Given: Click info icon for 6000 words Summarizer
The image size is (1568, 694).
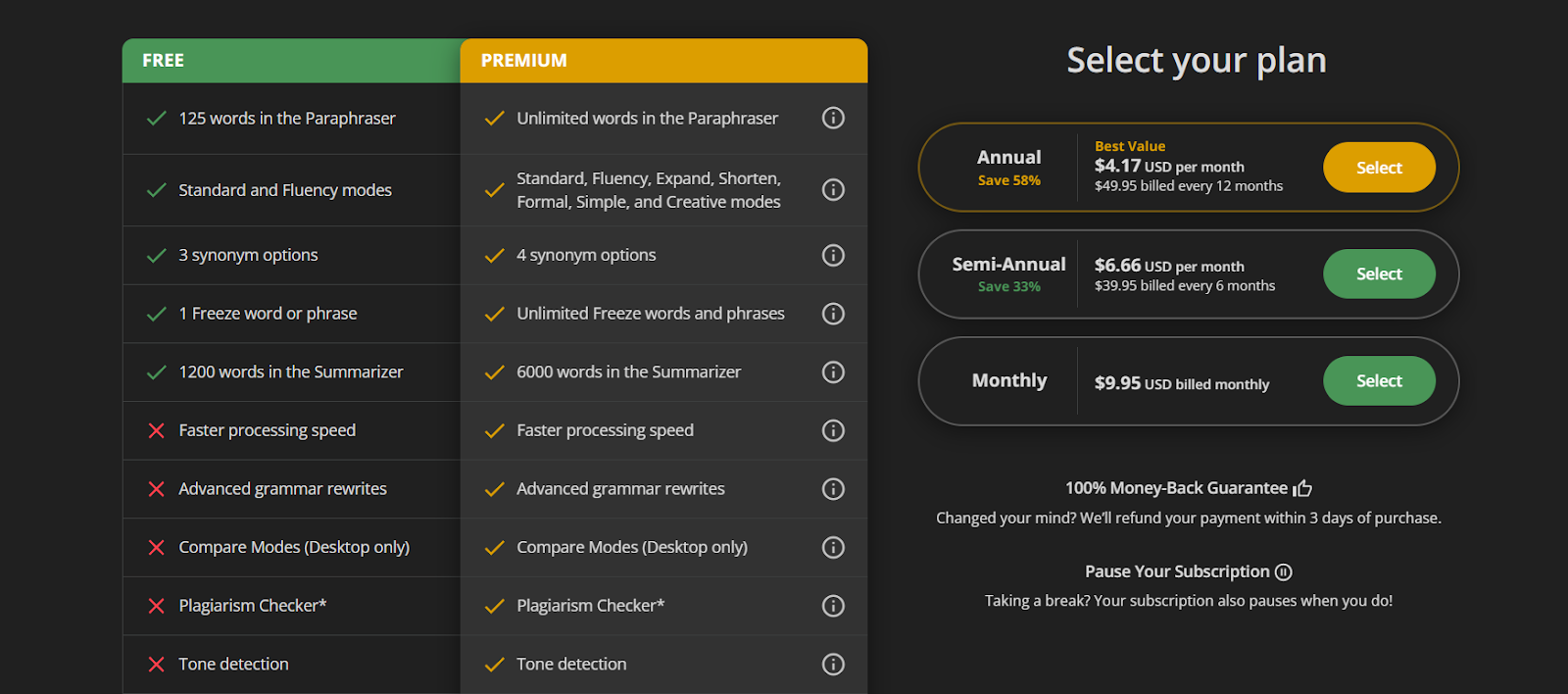Looking at the screenshot, I should coord(833,372).
